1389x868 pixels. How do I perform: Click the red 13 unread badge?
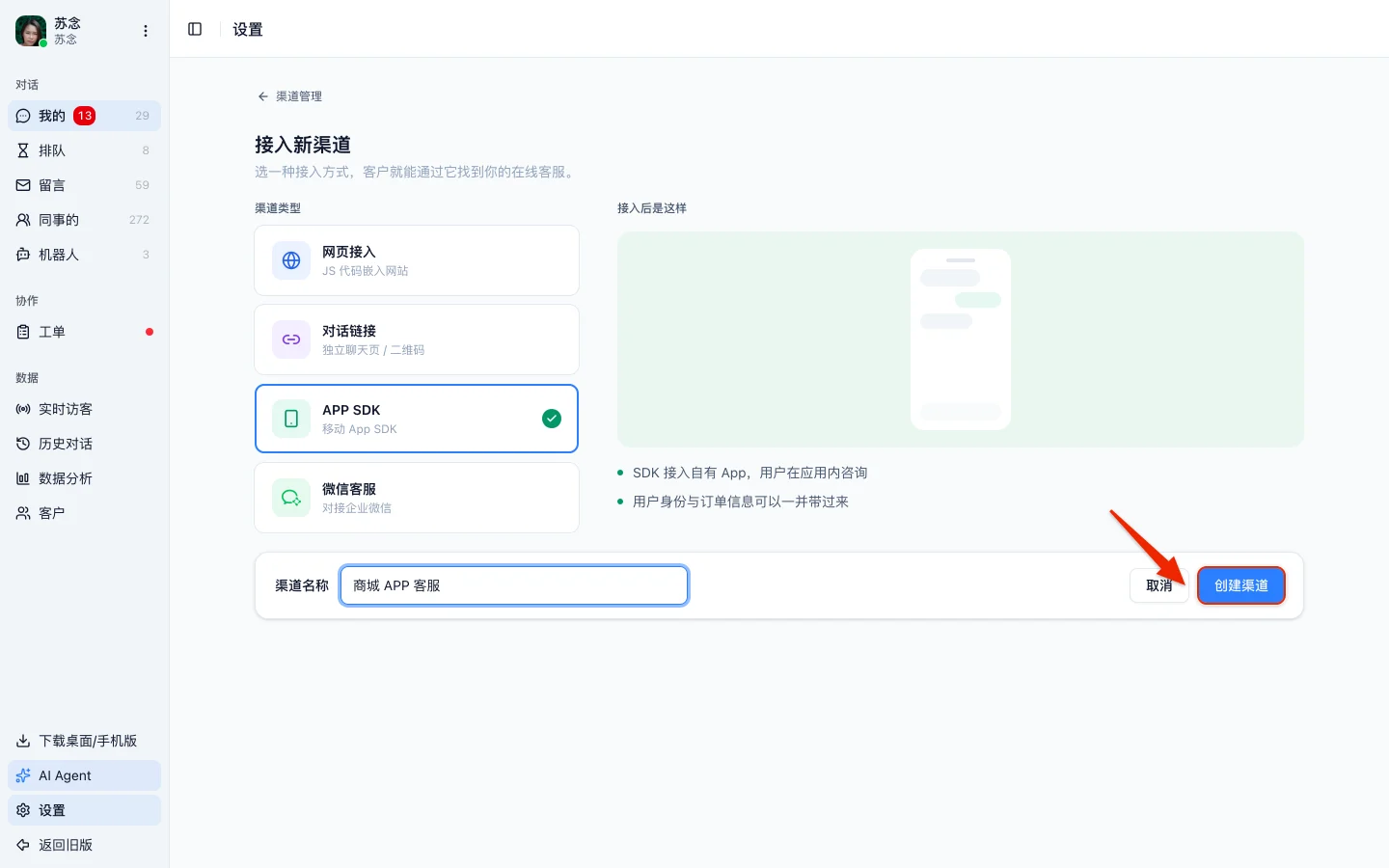click(x=85, y=116)
